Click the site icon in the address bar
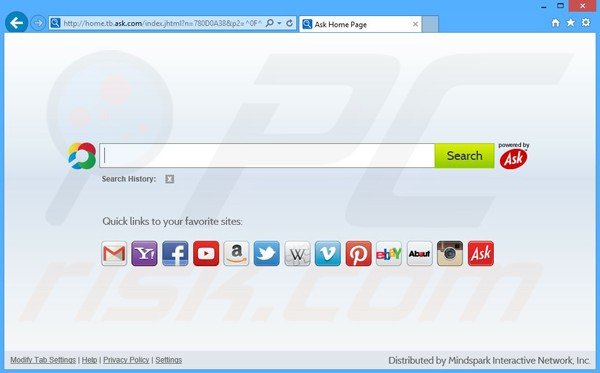The image size is (600, 373). (55, 23)
